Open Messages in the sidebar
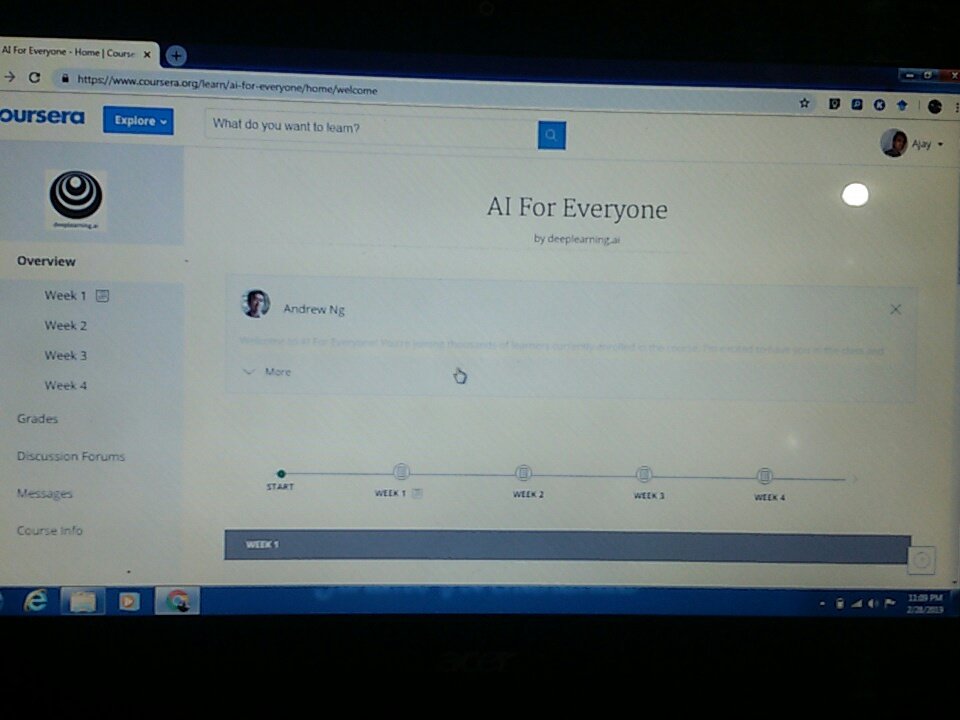The height and width of the screenshot is (720, 960). (45, 493)
